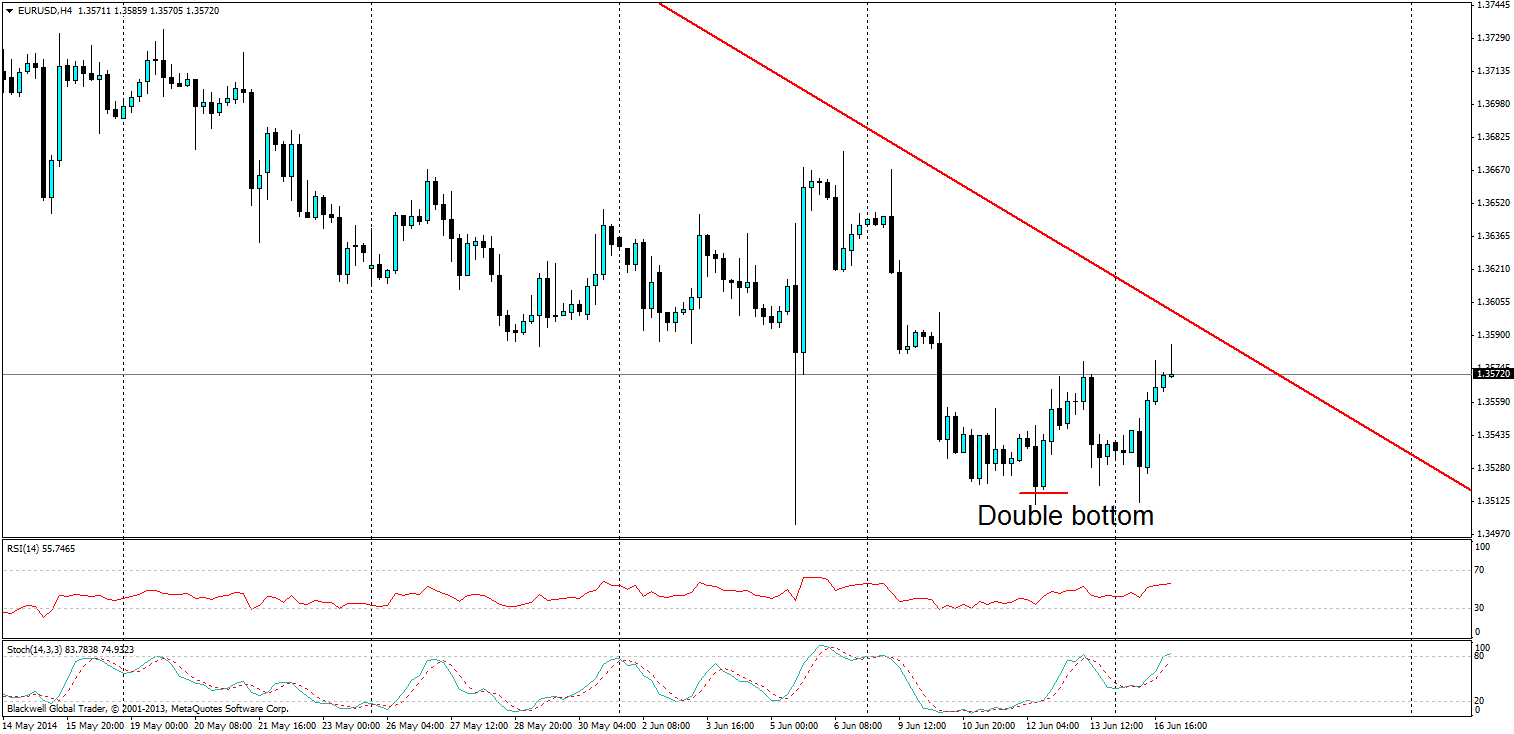1514x734 pixels.
Task: Click time axis label '9 Jun 12:00'
Action: click(x=923, y=726)
